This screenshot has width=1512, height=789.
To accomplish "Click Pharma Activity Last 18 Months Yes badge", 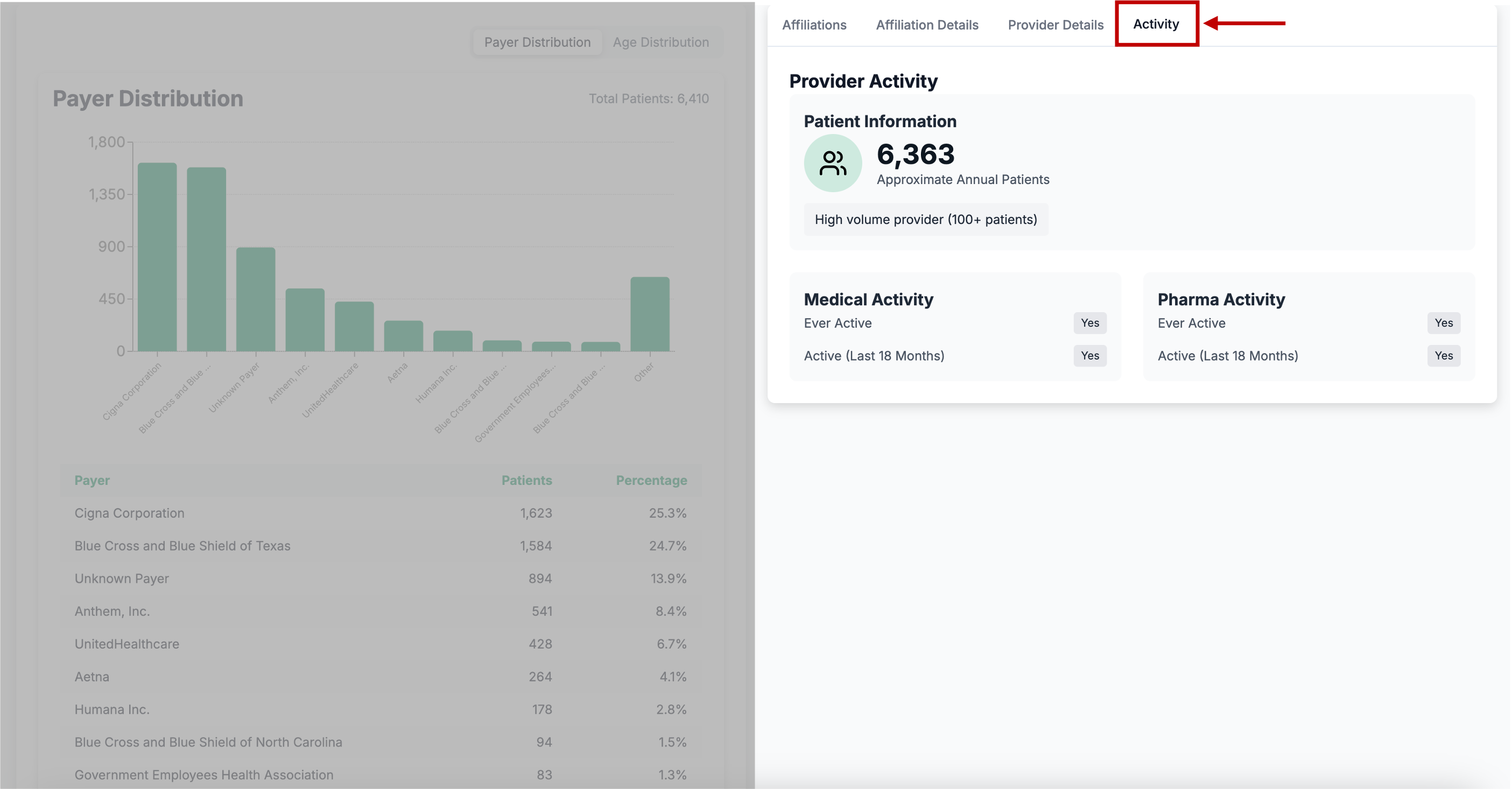I will point(1443,356).
